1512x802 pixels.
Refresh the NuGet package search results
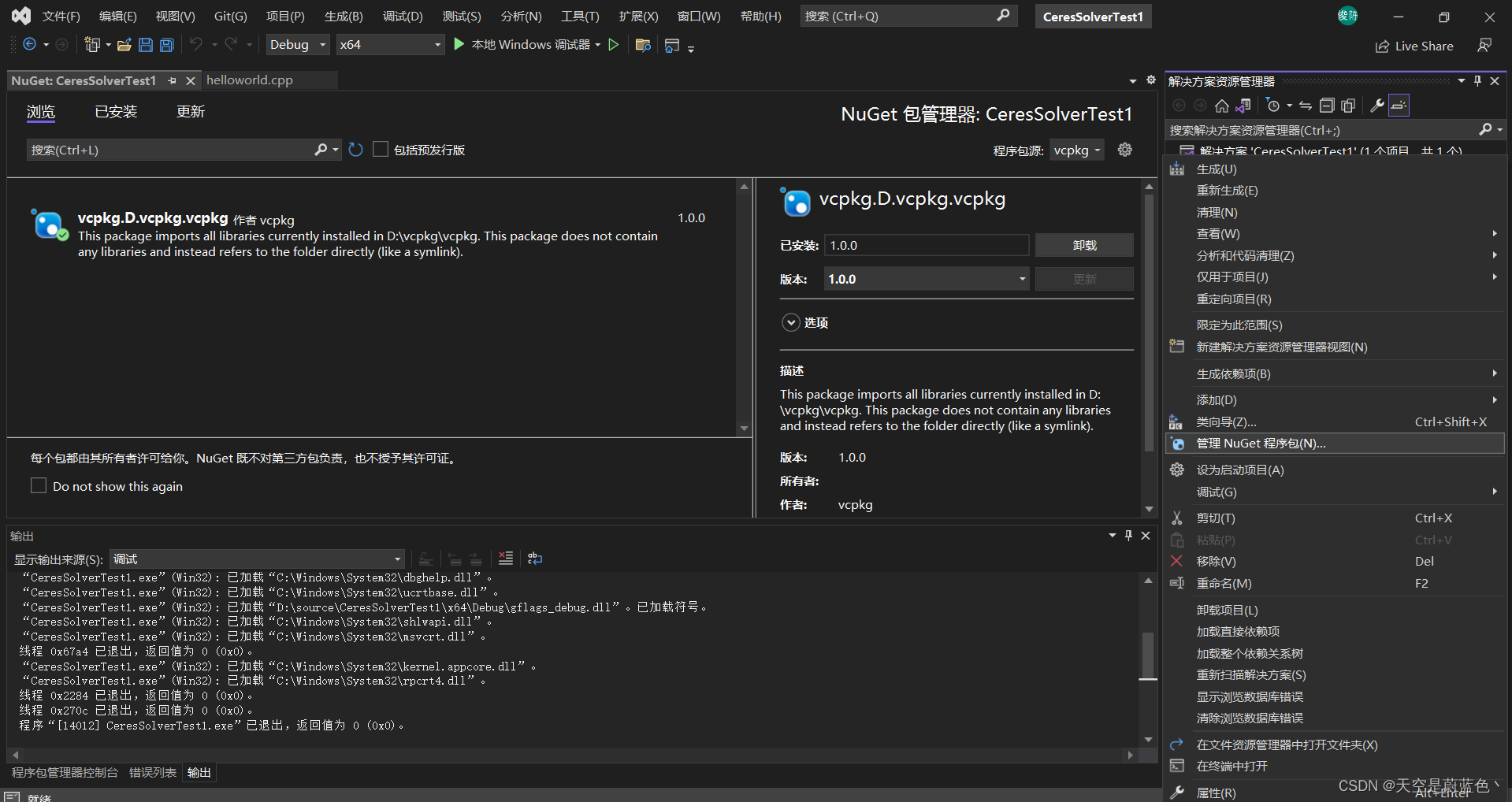355,150
